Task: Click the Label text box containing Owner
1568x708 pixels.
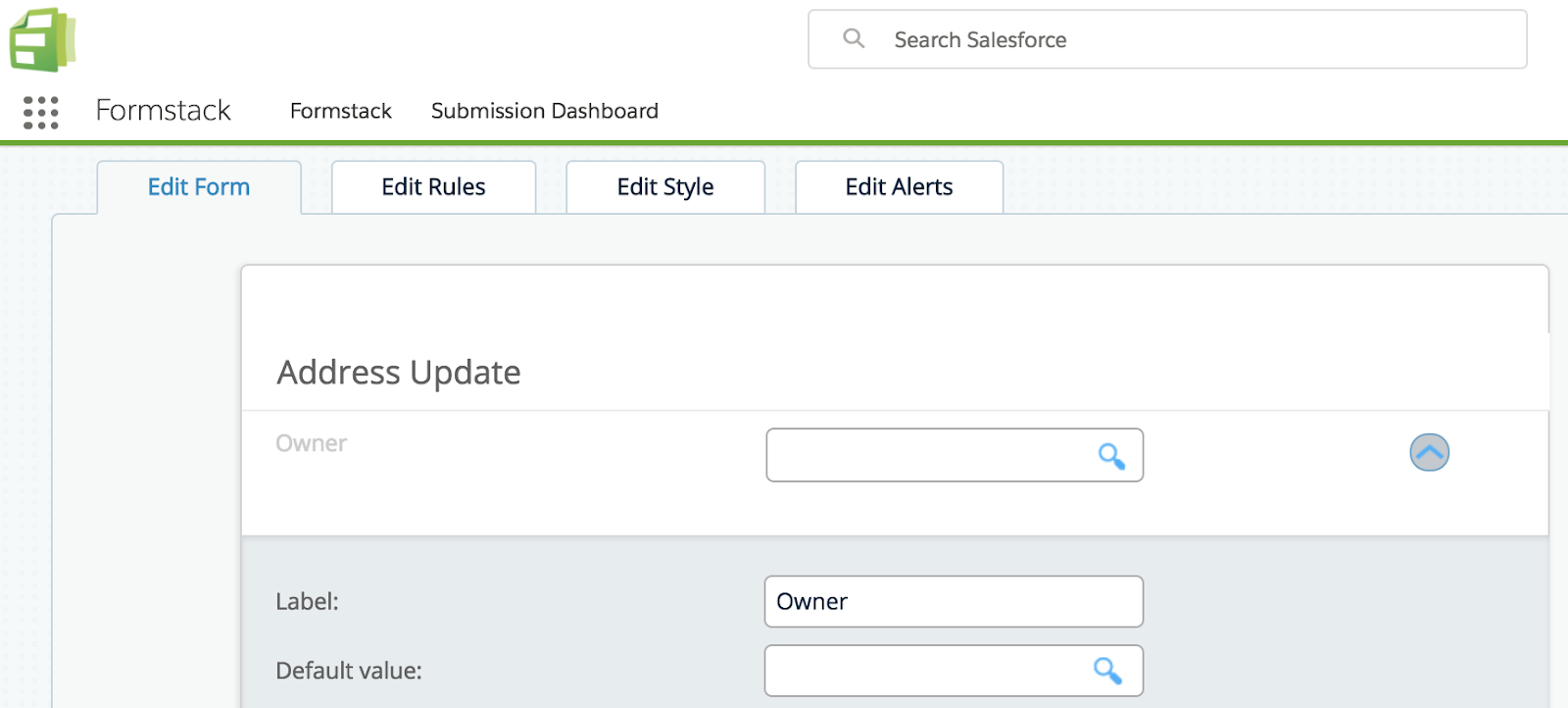Action: pos(953,601)
